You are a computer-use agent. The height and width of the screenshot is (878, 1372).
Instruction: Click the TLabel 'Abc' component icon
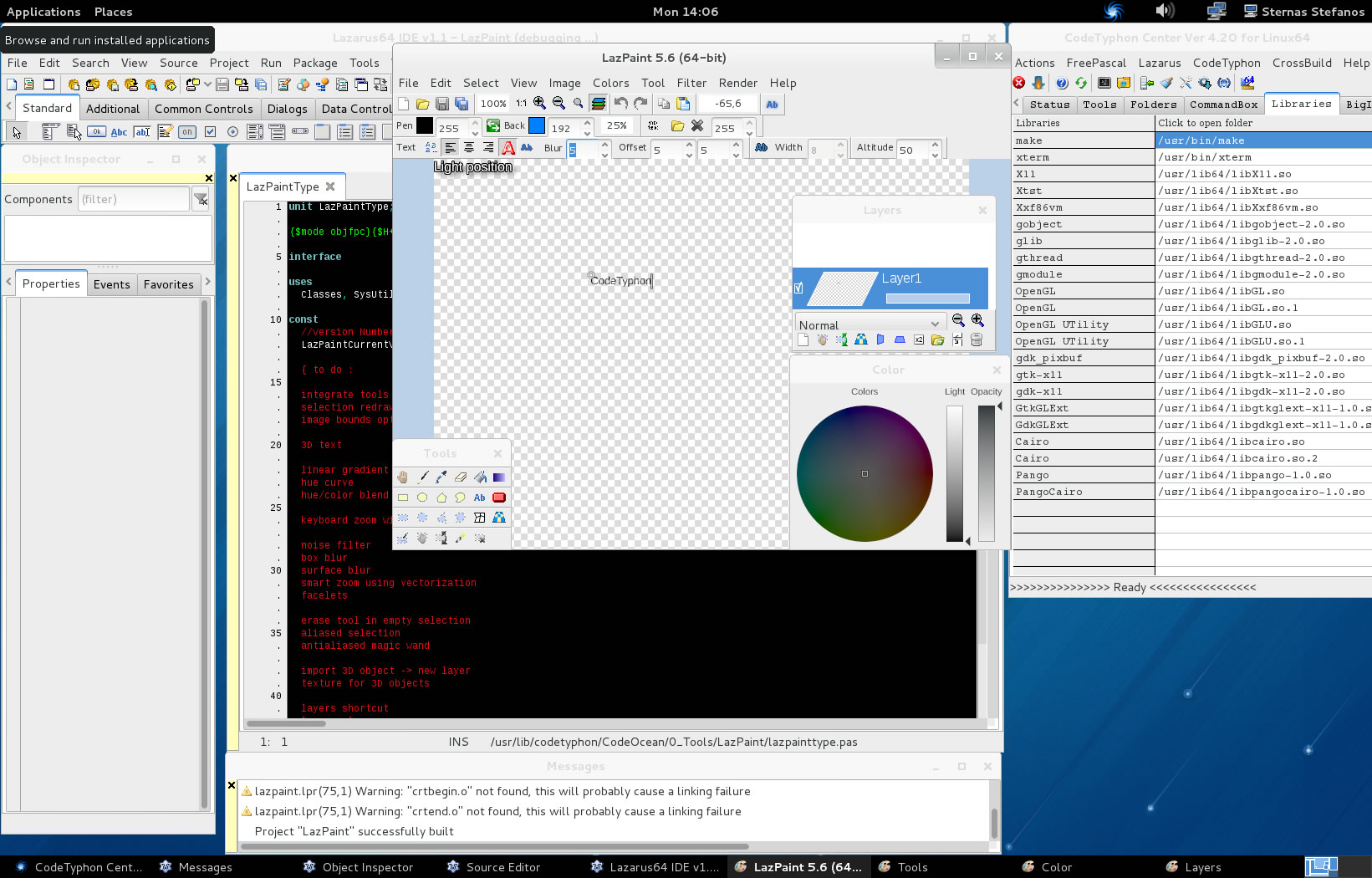click(120, 132)
